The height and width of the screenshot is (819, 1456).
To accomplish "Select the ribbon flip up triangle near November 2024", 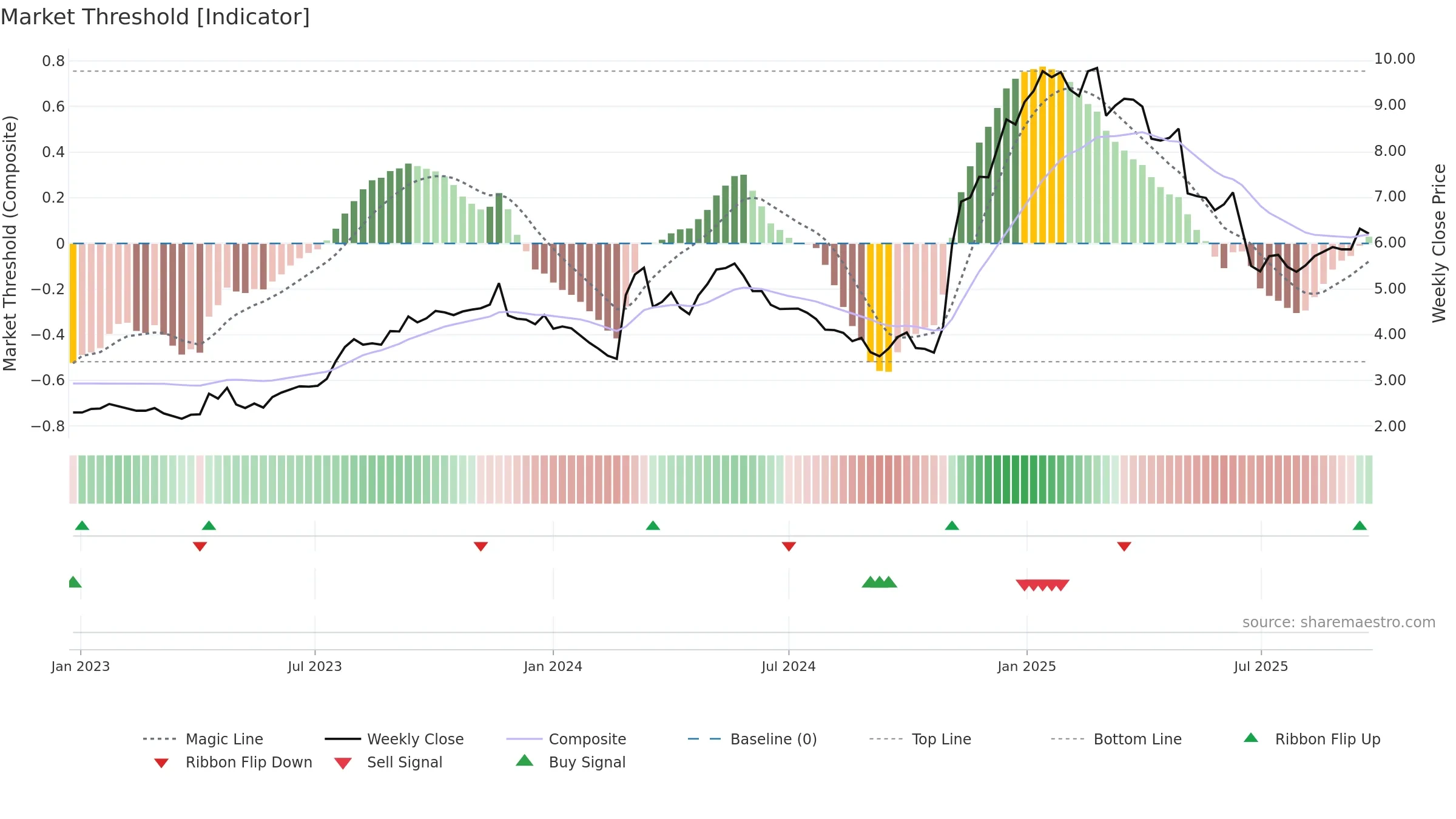I will (x=952, y=525).
